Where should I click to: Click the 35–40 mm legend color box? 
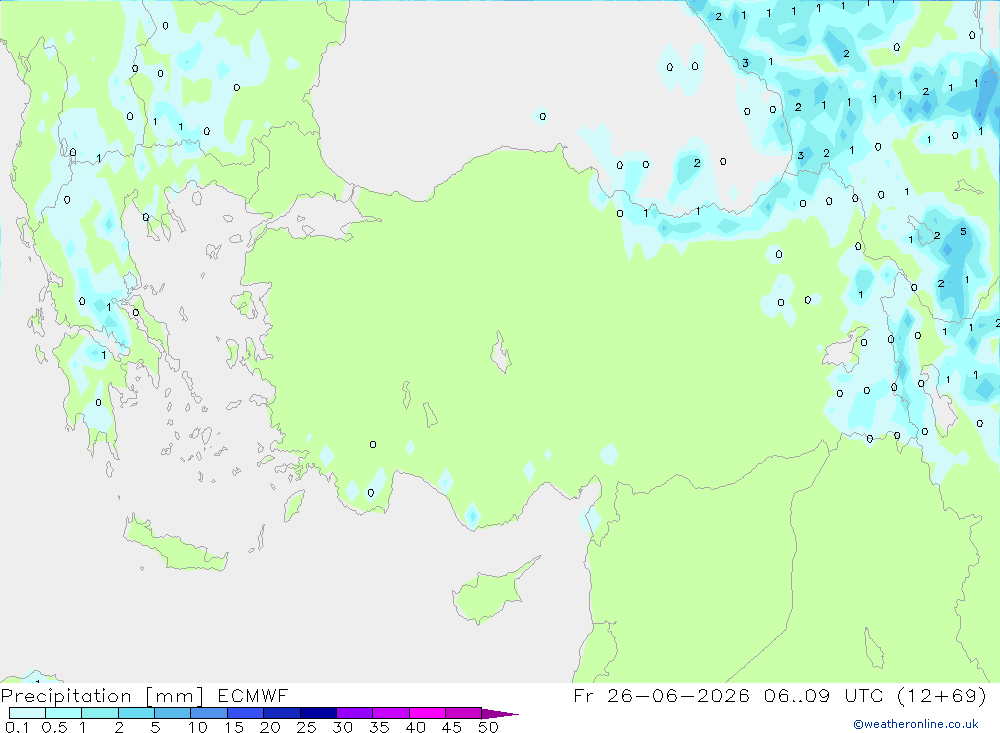tap(390, 713)
